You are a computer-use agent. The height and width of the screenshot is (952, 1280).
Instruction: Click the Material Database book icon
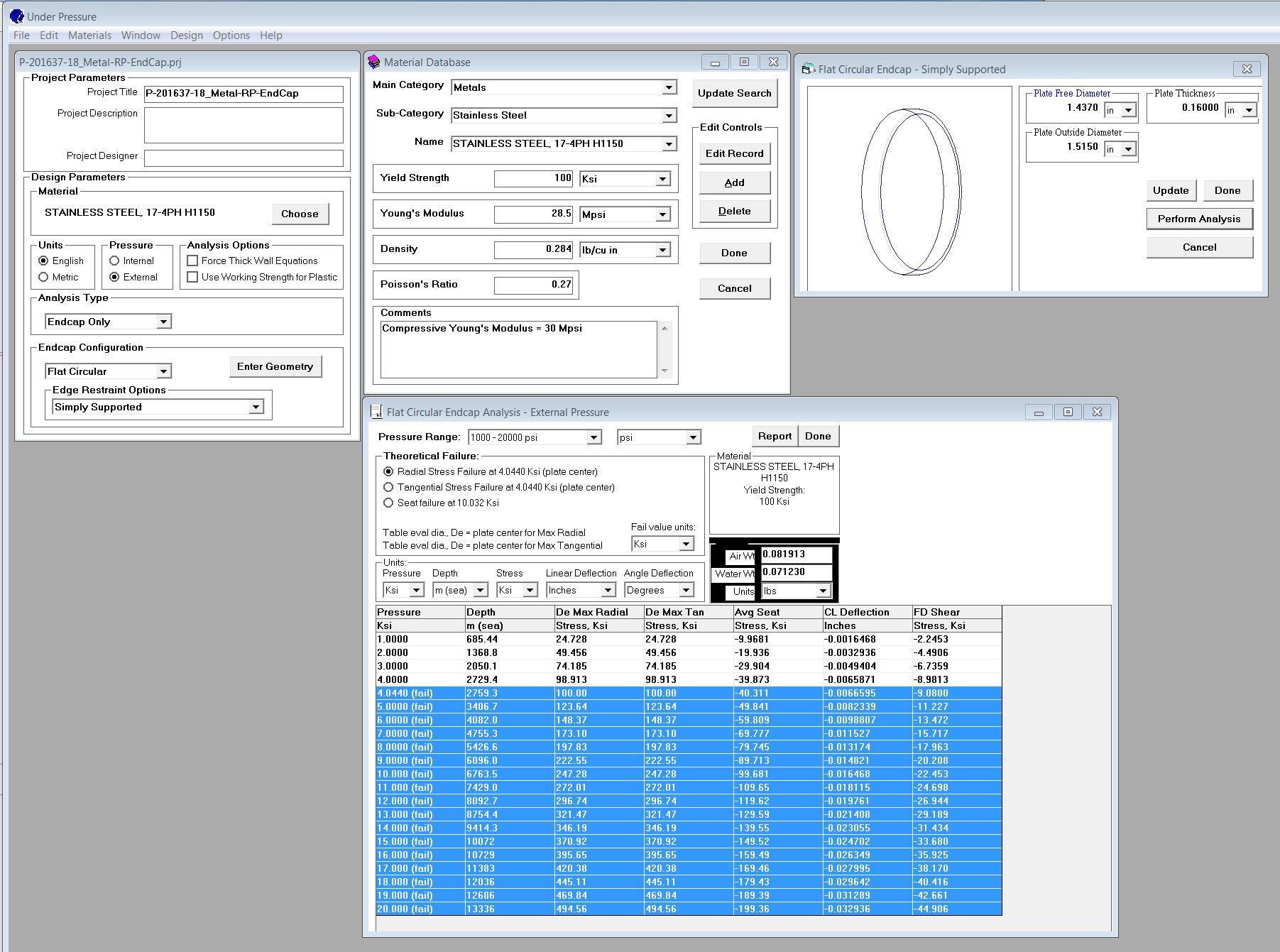(x=374, y=62)
